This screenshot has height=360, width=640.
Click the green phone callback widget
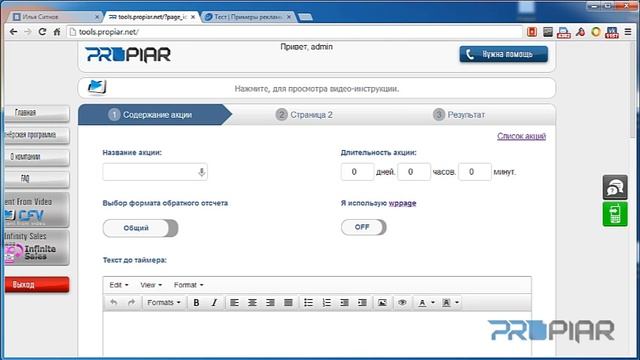point(615,214)
